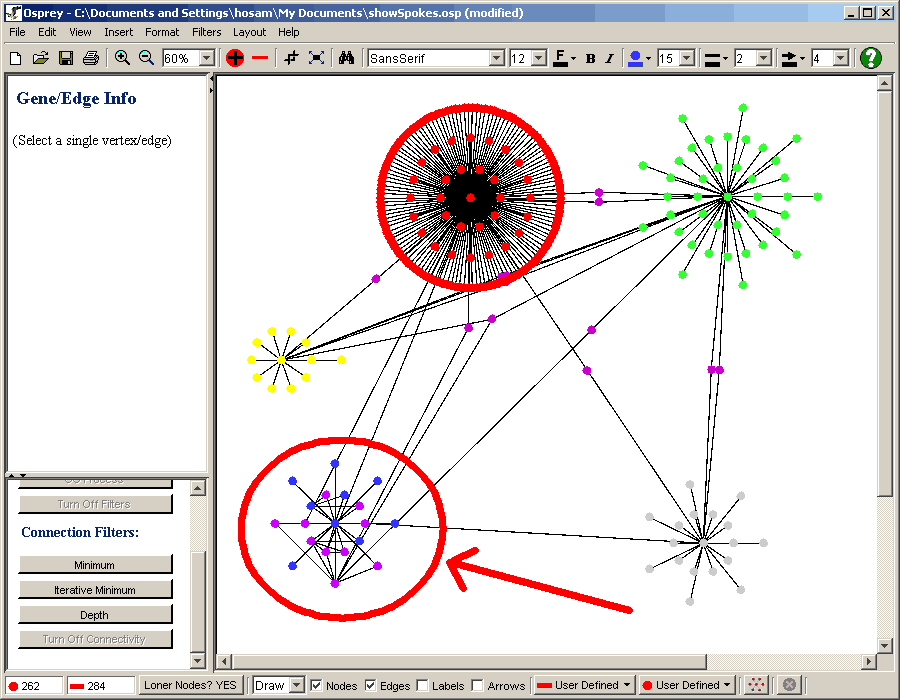Open the SansSerif font dropdown
The width and height of the screenshot is (900, 700).
(497, 58)
